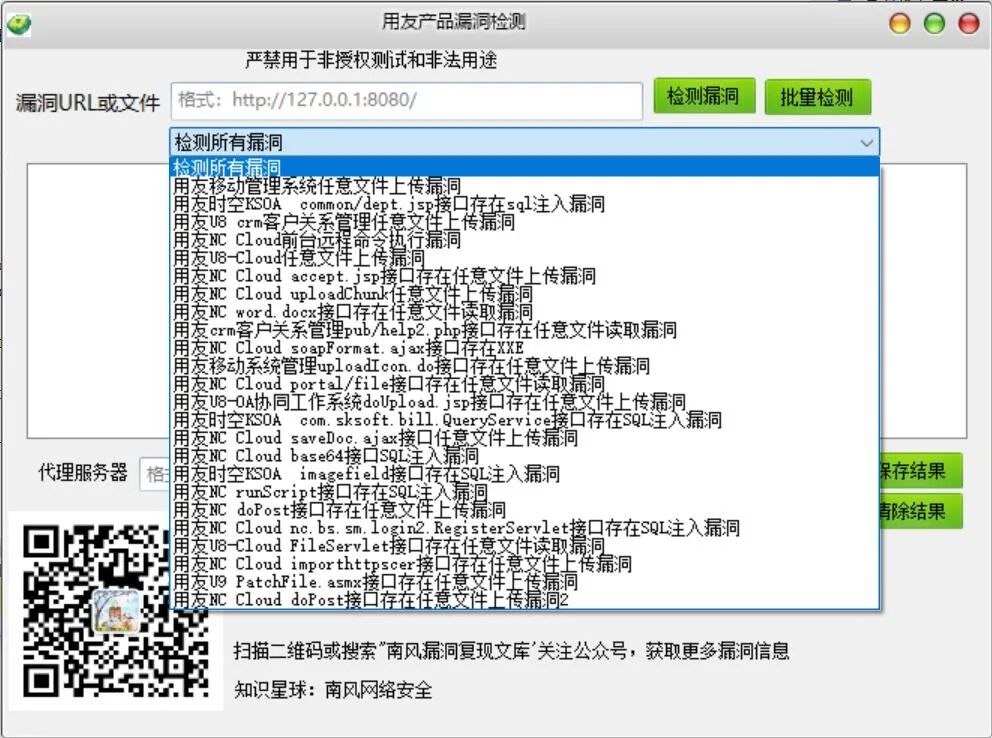Choose NC Cloud importhttpscer upload option
The height and width of the screenshot is (738, 992).
(x=524, y=563)
